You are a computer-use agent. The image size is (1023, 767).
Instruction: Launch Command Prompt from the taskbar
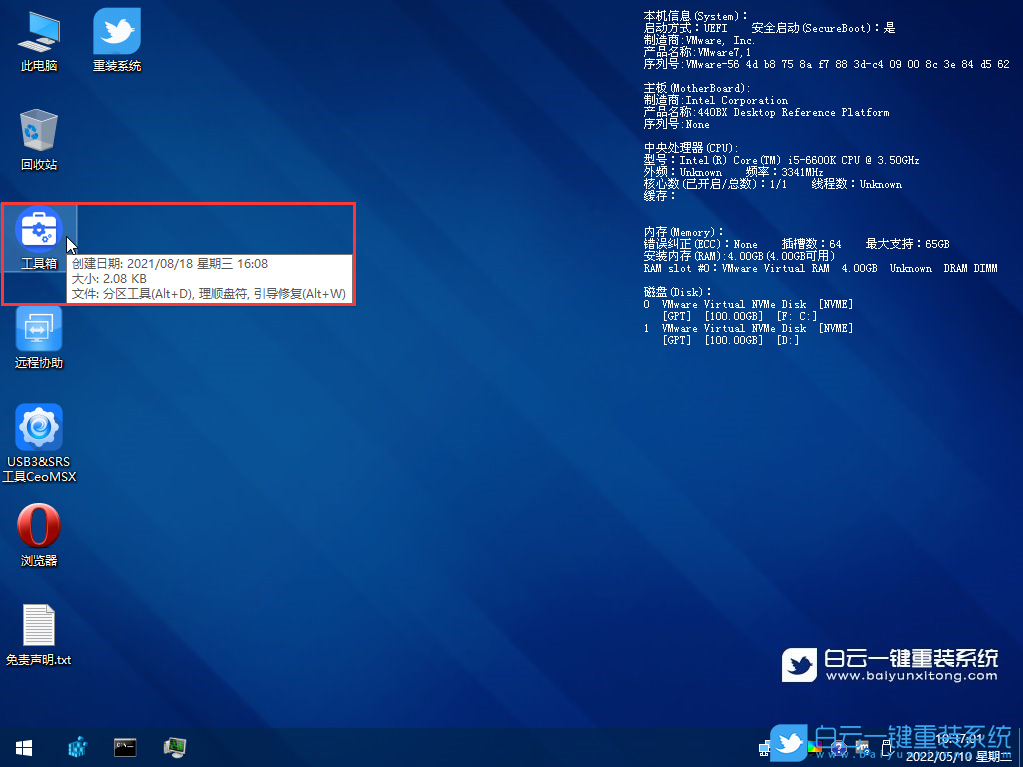coord(125,747)
